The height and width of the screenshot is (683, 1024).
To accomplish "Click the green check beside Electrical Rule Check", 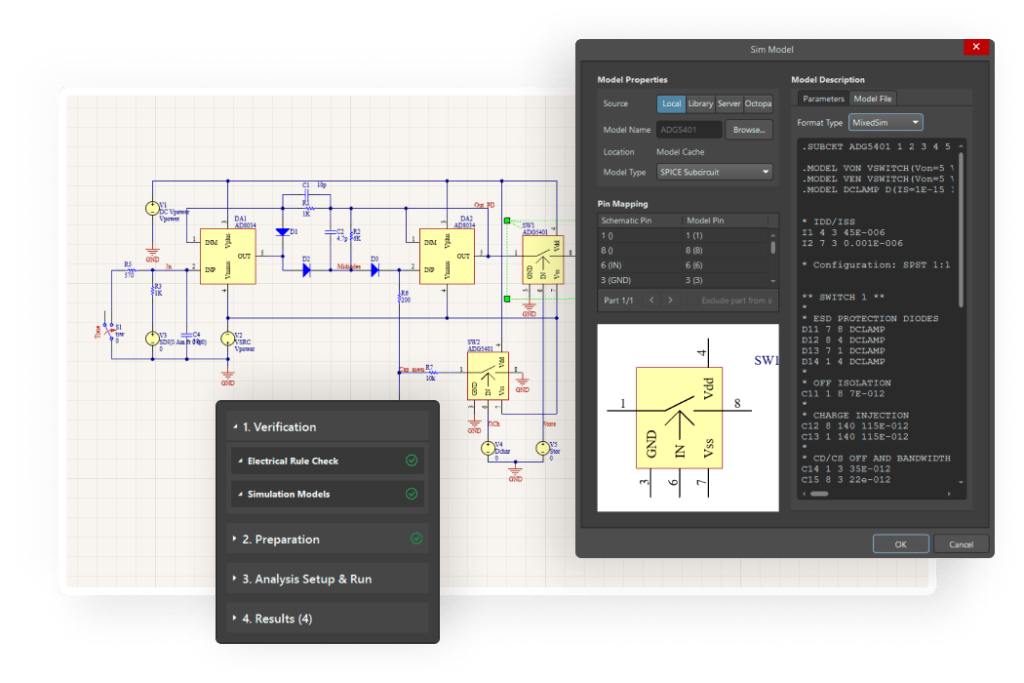I will 411,461.
